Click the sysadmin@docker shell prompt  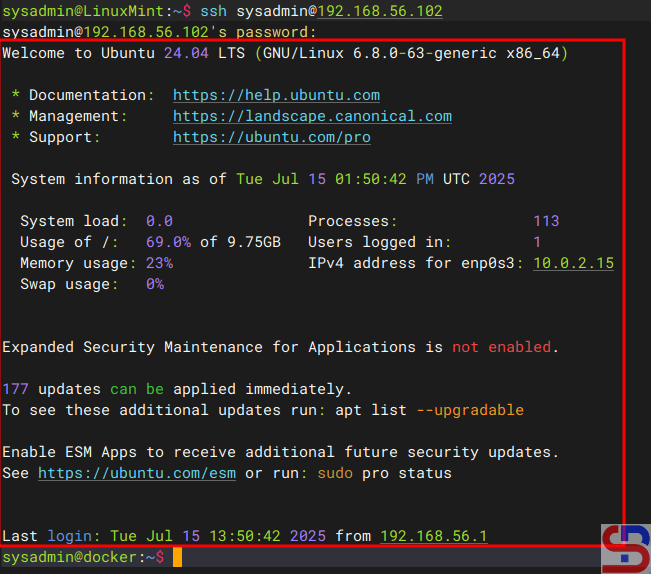pos(82,557)
